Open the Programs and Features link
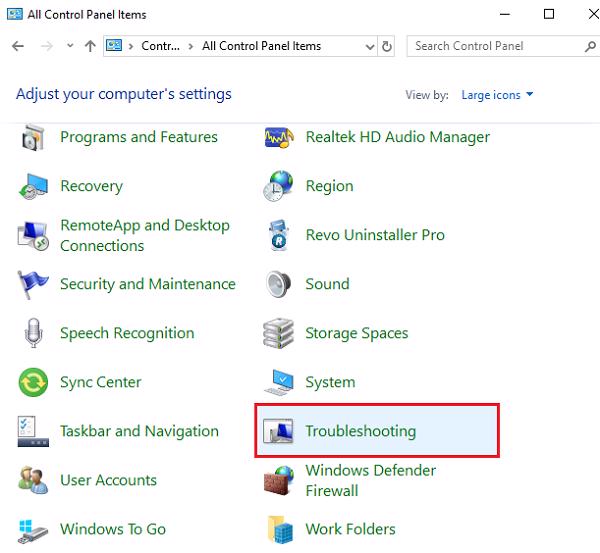600x553 pixels. tap(139, 137)
